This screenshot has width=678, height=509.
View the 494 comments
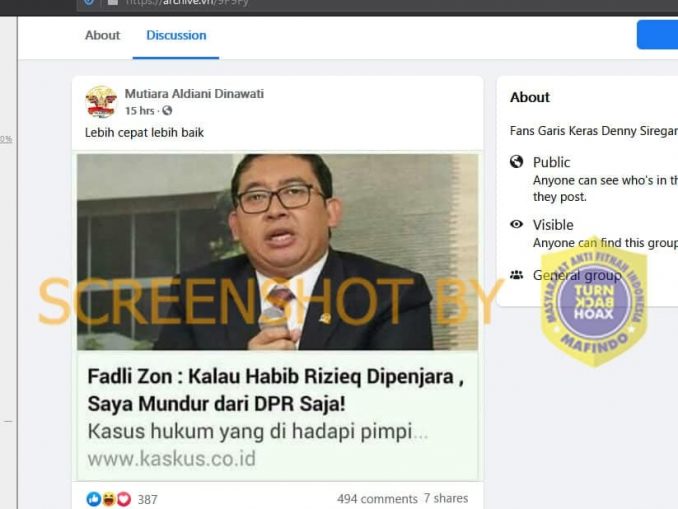(377, 499)
